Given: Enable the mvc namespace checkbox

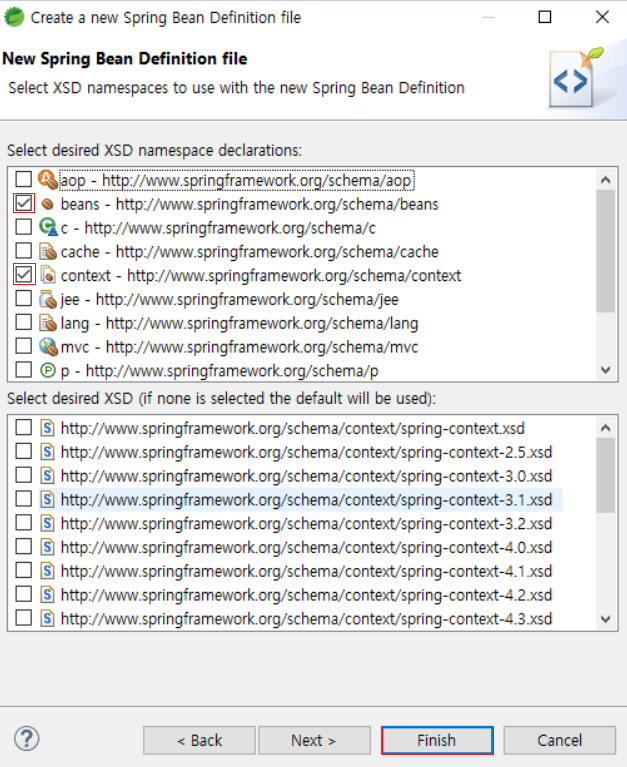Looking at the screenshot, I should (x=23, y=346).
